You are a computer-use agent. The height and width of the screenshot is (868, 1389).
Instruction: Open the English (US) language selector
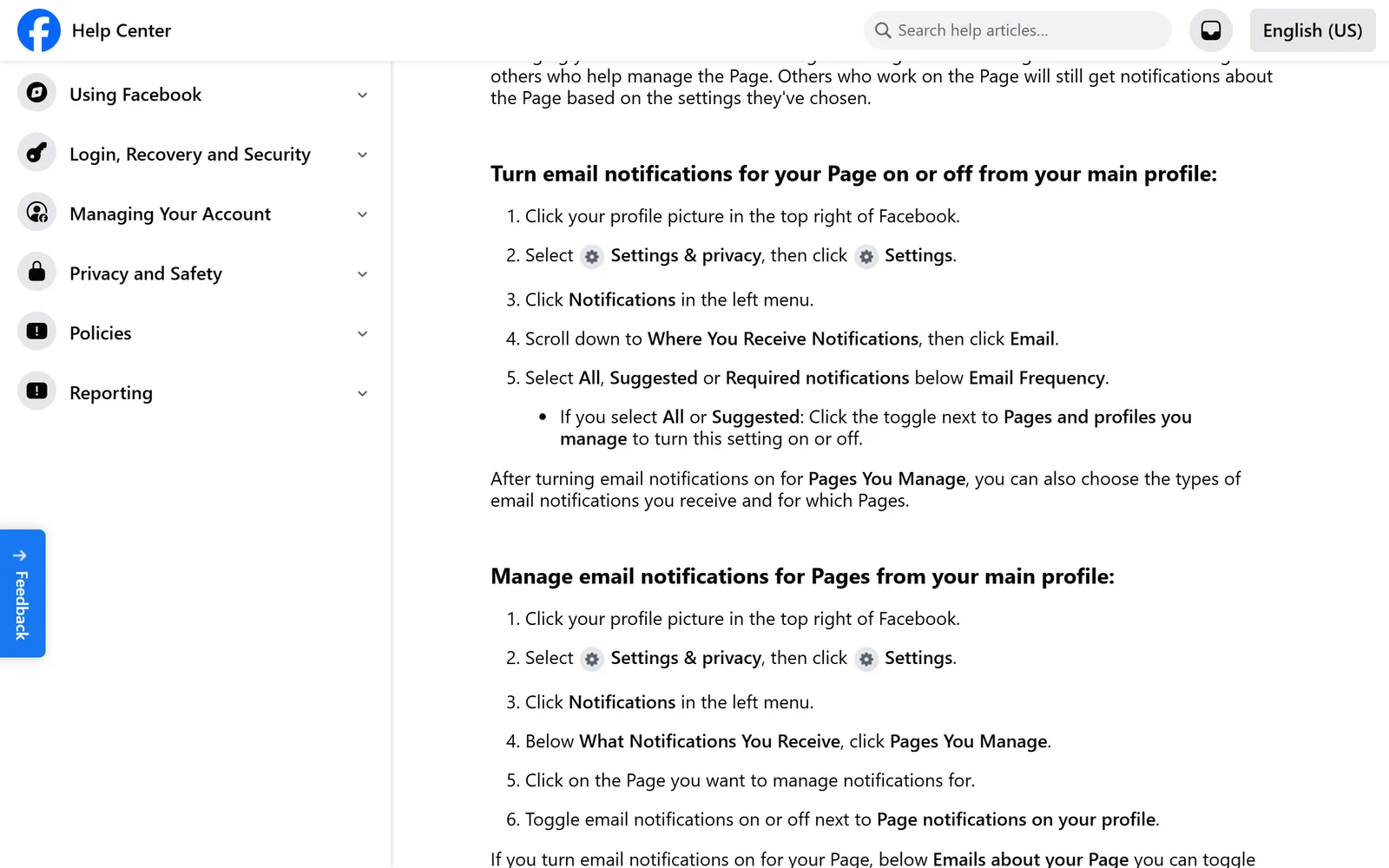pos(1313,30)
